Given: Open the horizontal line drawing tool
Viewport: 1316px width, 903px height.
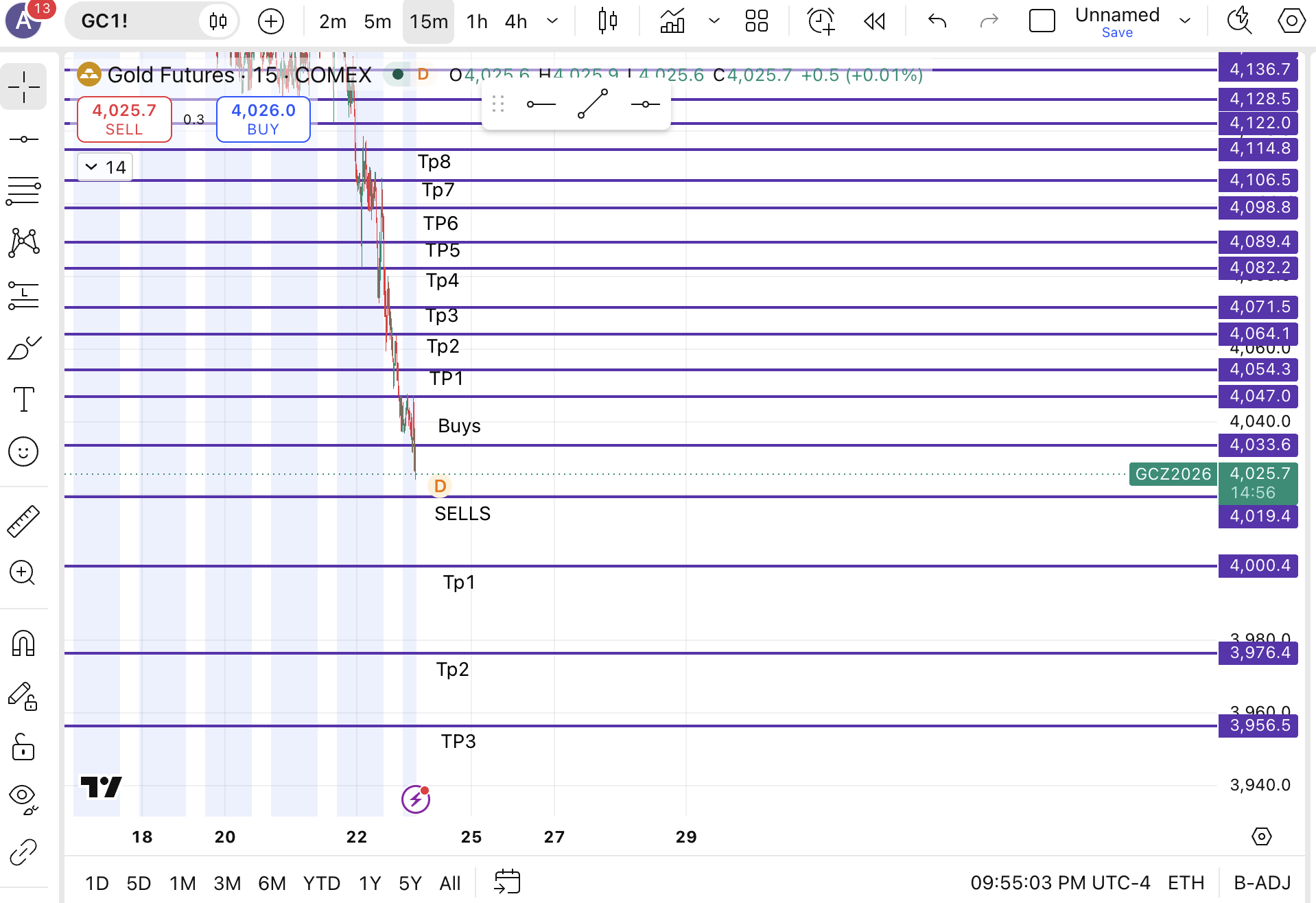Looking at the screenshot, I should (x=23, y=139).
